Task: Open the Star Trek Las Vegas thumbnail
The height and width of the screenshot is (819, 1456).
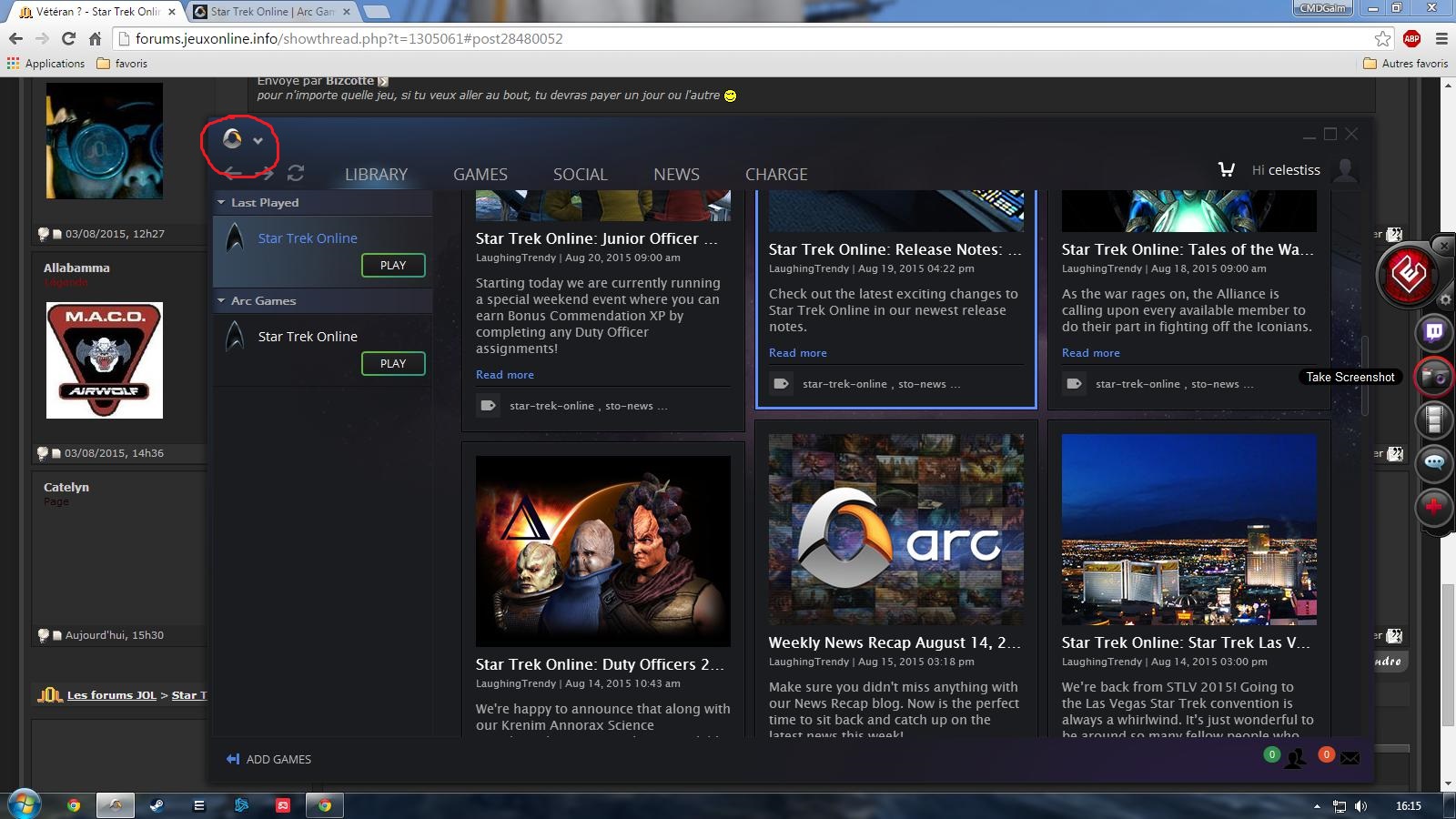Action: pos(1188,529)
